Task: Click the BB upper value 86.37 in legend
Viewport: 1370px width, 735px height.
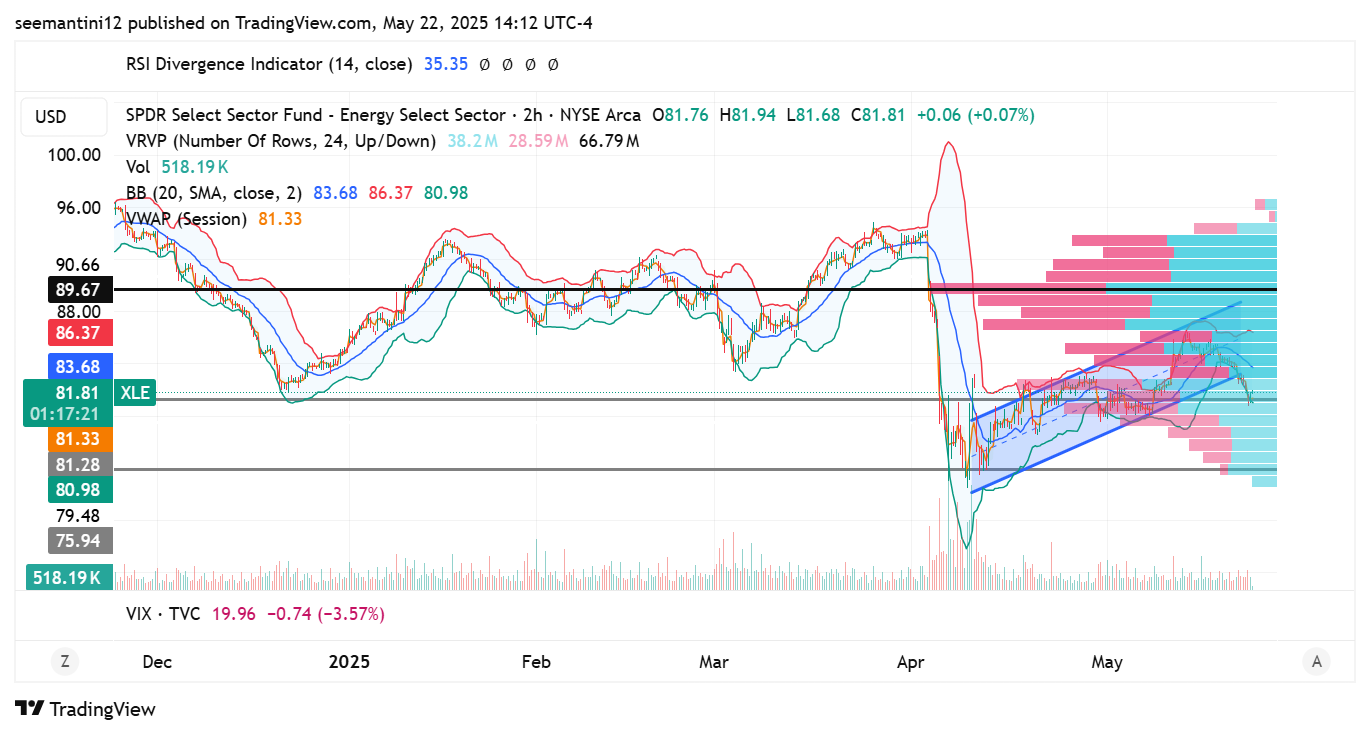Action: click(391, 193)
